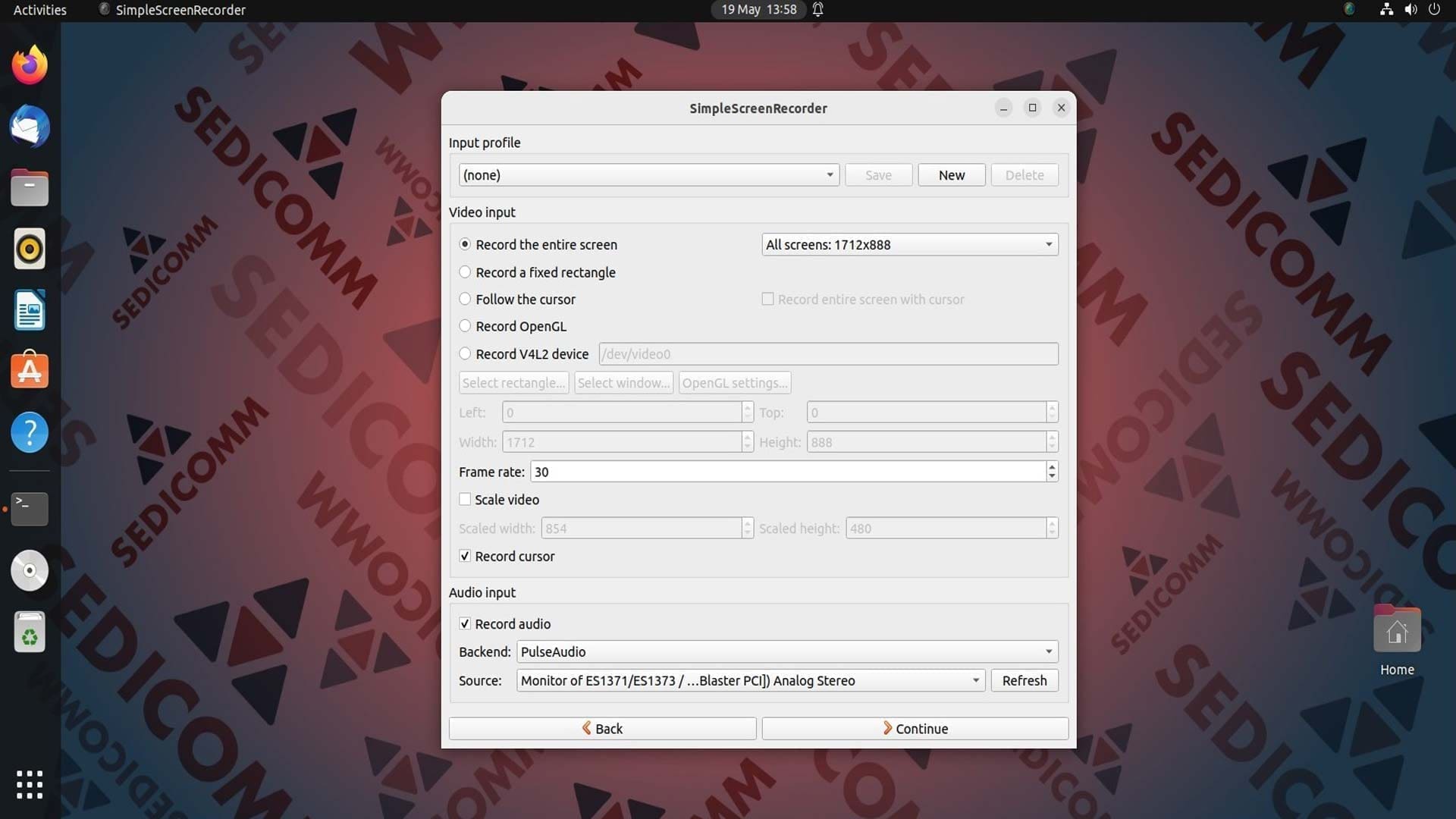This screenshot has height=819, width=1456.
Task: Open the Trash from the dock
Action: click(30, 632)
